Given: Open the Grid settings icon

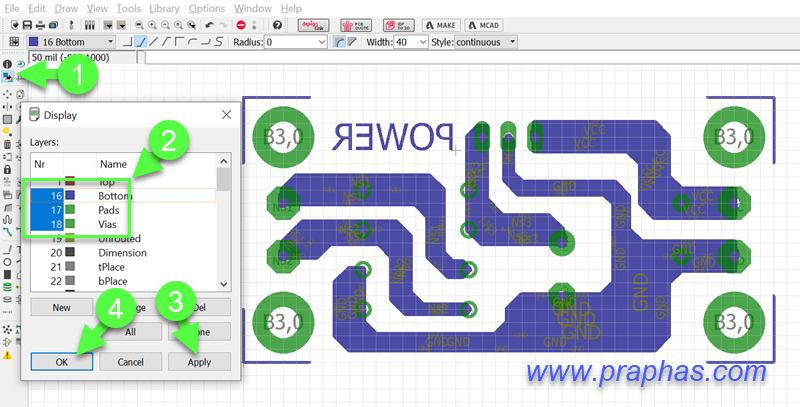Looking at the screenshot, I should (x=14, y=42).
